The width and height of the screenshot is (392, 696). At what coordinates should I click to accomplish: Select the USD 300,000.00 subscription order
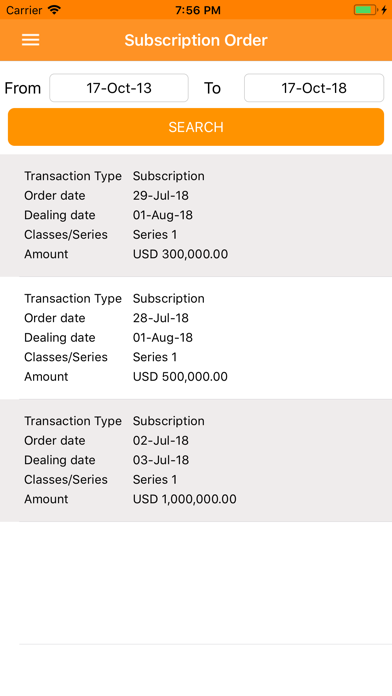196,215
